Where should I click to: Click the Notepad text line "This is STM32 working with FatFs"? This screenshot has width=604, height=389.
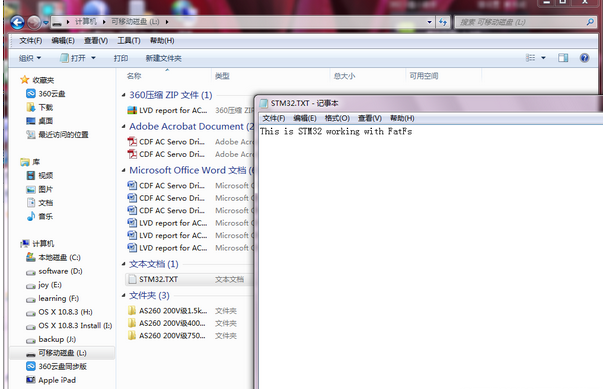(336, 132)
